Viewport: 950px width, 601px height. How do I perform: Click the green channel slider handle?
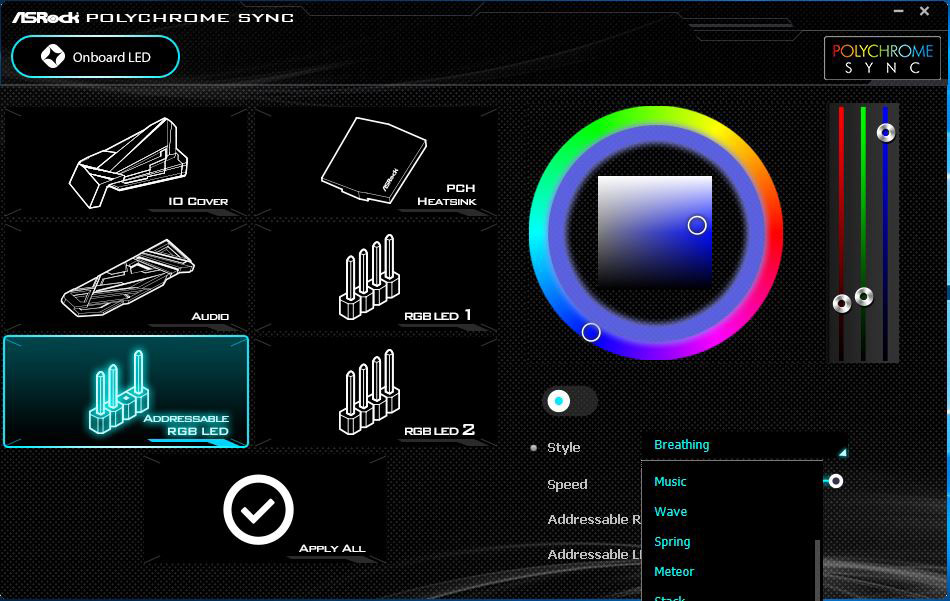[x=863, y=297]
